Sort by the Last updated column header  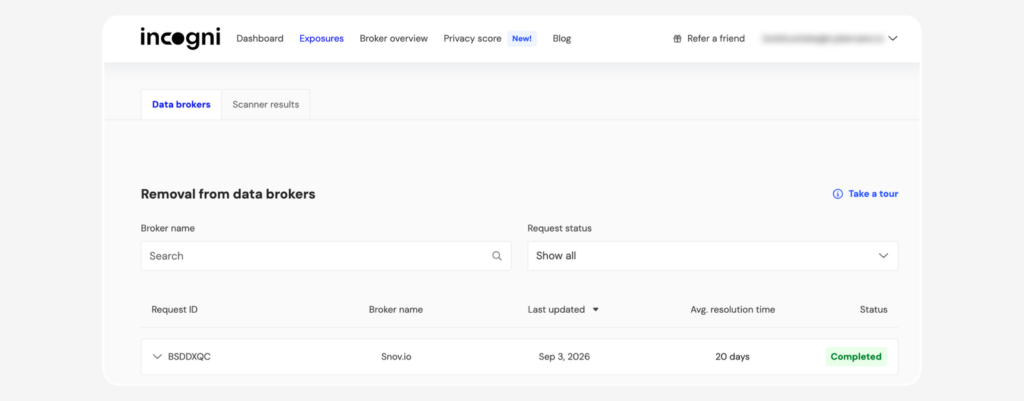[x=556, y=310]
